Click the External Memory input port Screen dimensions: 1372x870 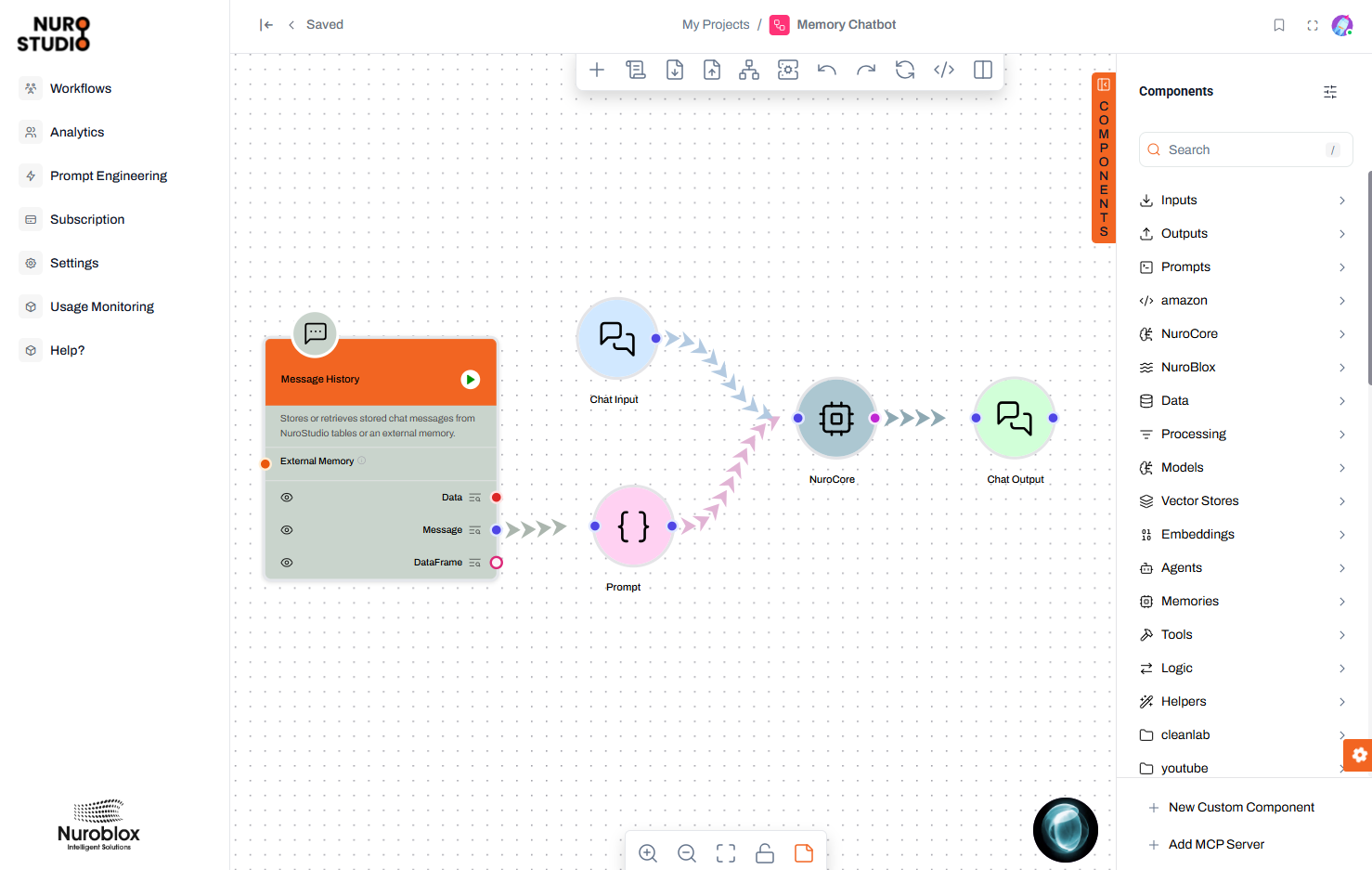click(265, 463)
